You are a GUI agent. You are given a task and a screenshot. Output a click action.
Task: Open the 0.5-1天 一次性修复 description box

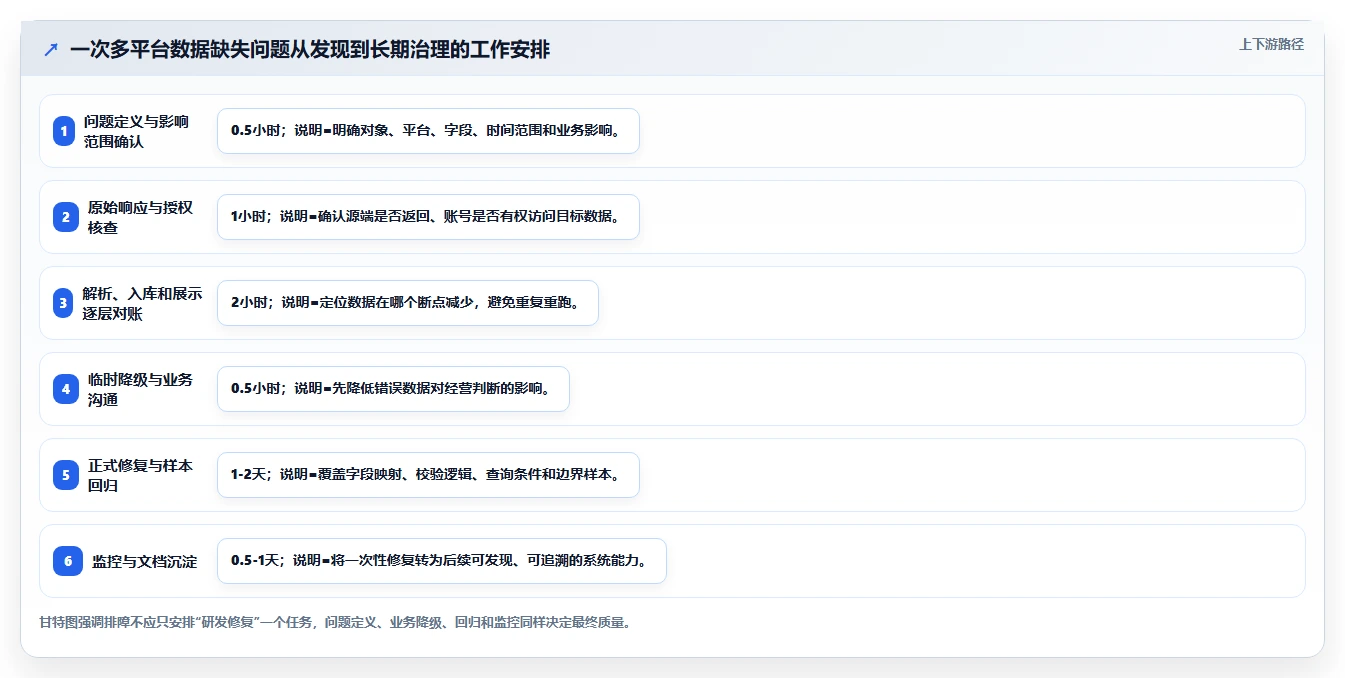[442, 561]
